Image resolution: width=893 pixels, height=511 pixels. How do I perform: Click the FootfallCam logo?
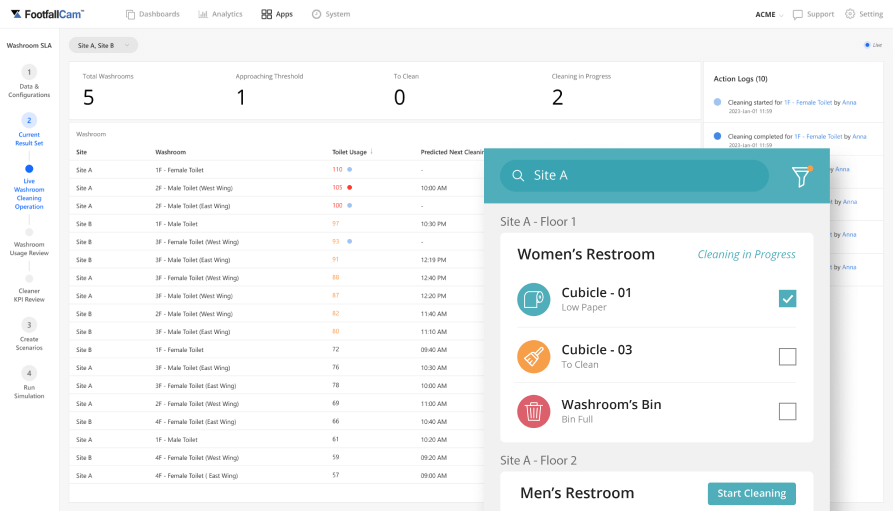pyautogui.click(x=47, y=14)
